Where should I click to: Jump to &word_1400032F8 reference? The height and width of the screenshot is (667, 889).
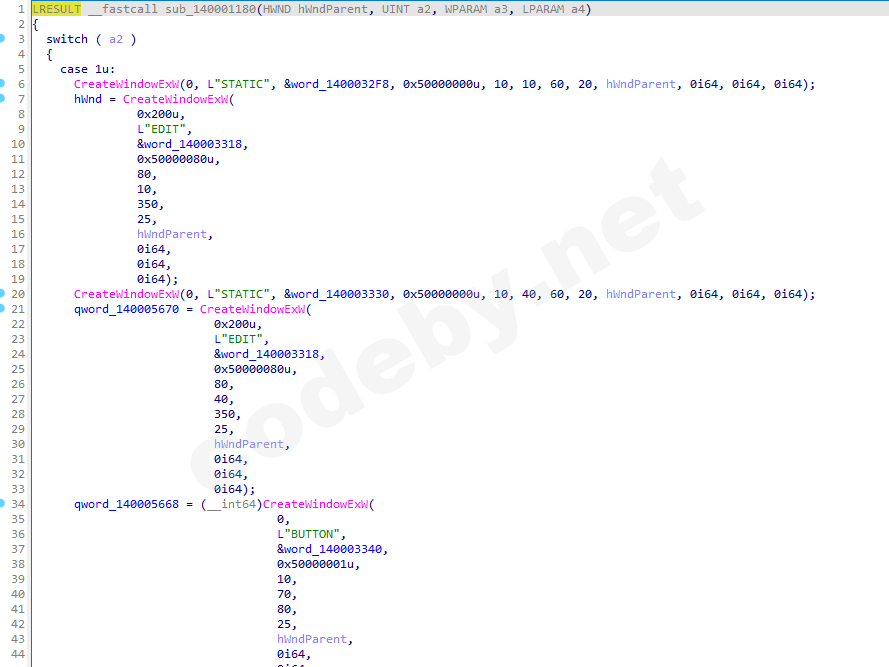coord(336,84)
